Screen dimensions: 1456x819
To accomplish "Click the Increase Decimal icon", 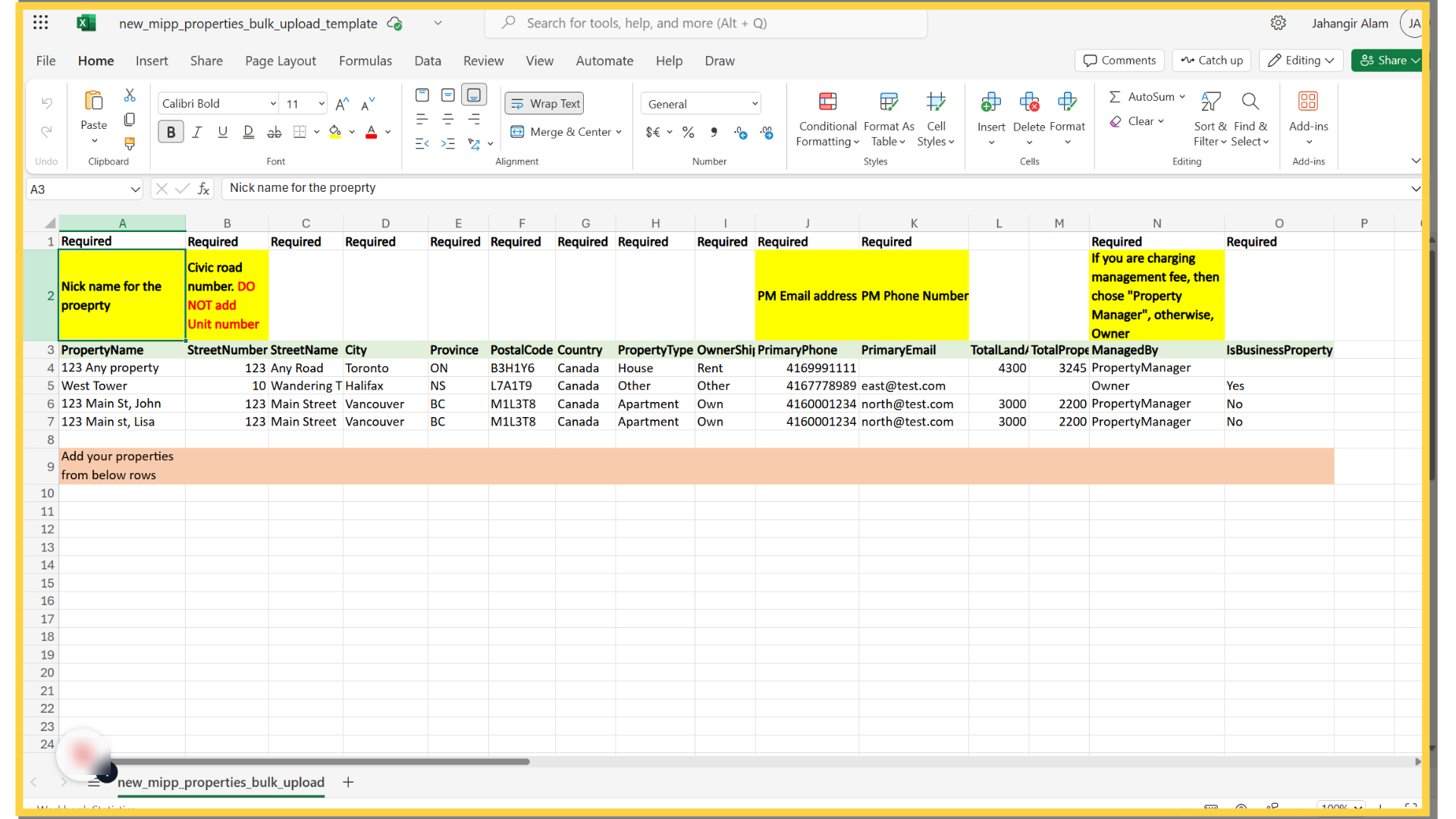I will (x=741, y=132).
